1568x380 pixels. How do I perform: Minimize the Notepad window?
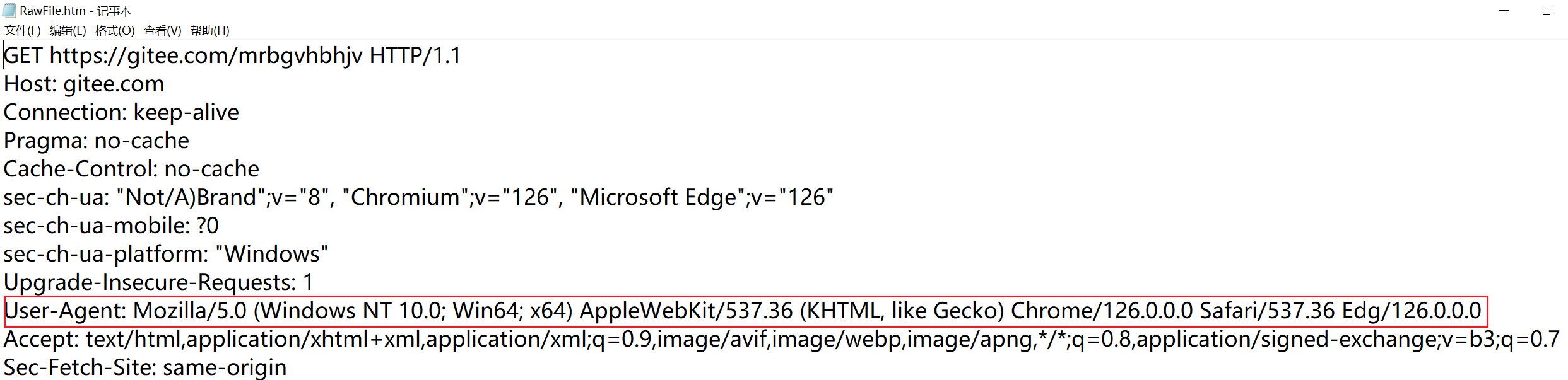coord(1504,11)
